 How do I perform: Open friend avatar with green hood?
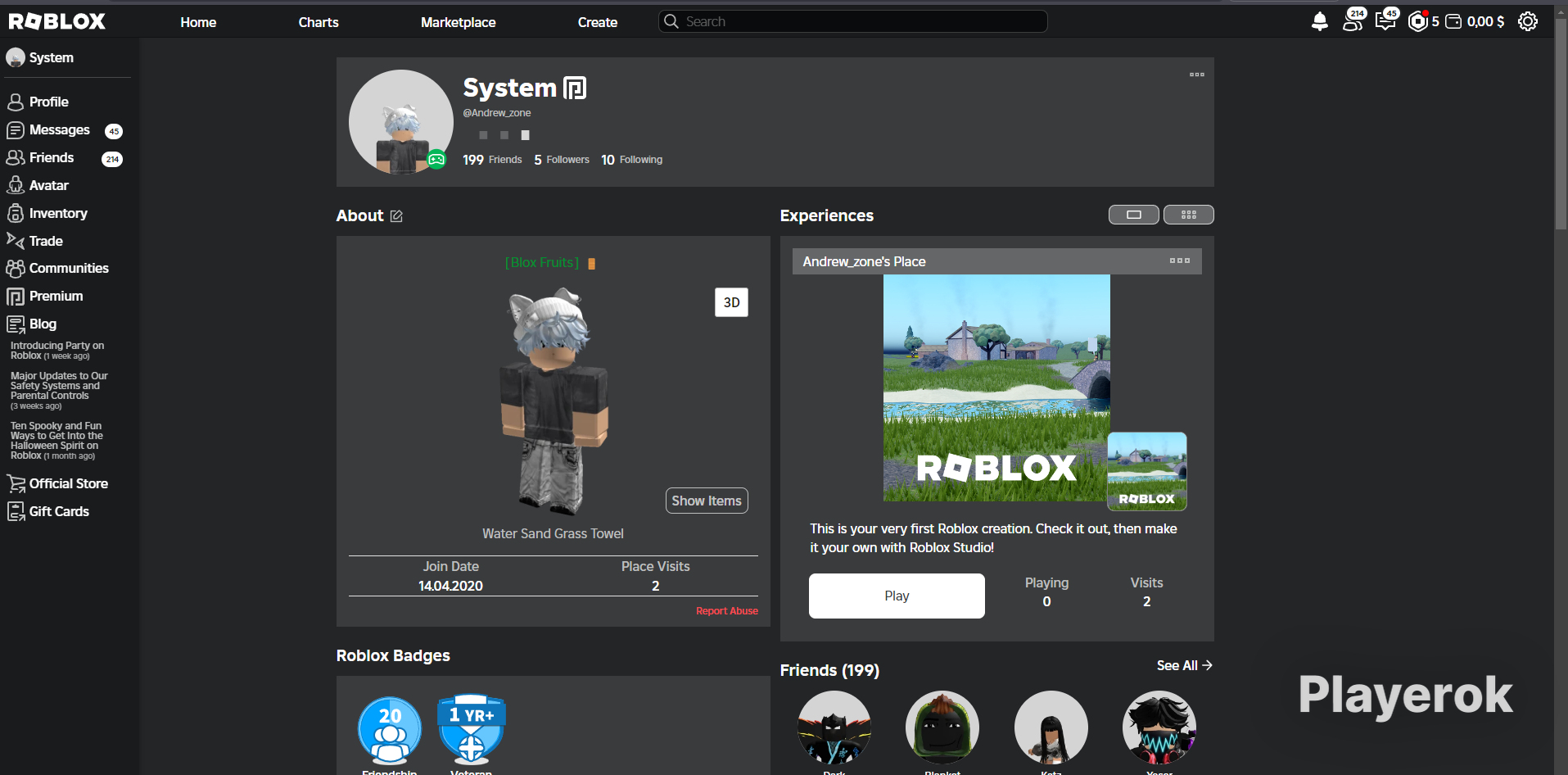pos(942,727)
